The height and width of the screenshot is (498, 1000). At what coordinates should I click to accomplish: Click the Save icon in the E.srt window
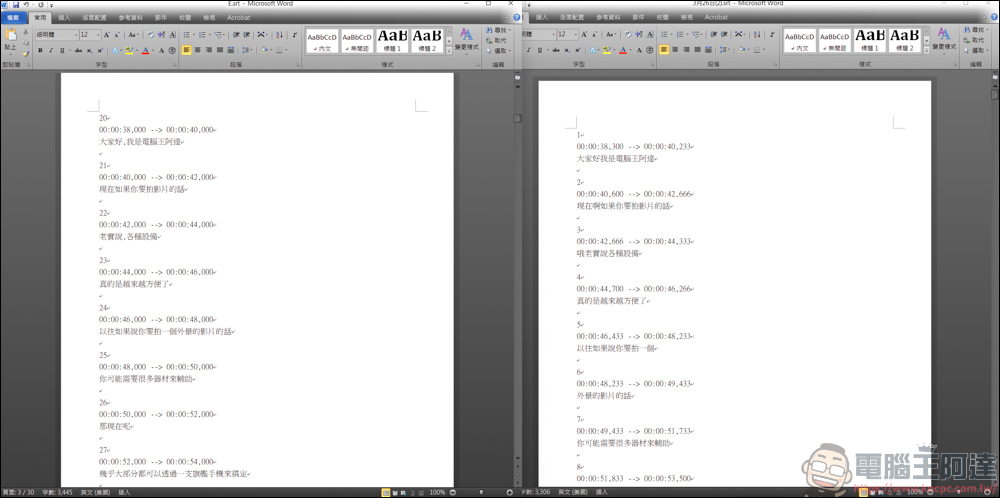15,5
